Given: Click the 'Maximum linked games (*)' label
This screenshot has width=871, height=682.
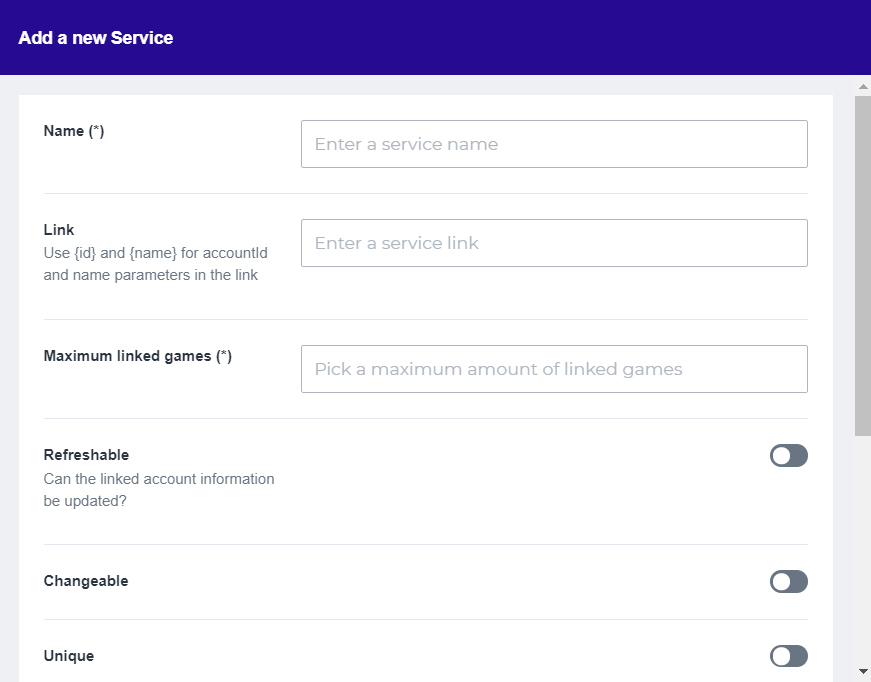Looking at the screenshot, I should pos(138,356).
